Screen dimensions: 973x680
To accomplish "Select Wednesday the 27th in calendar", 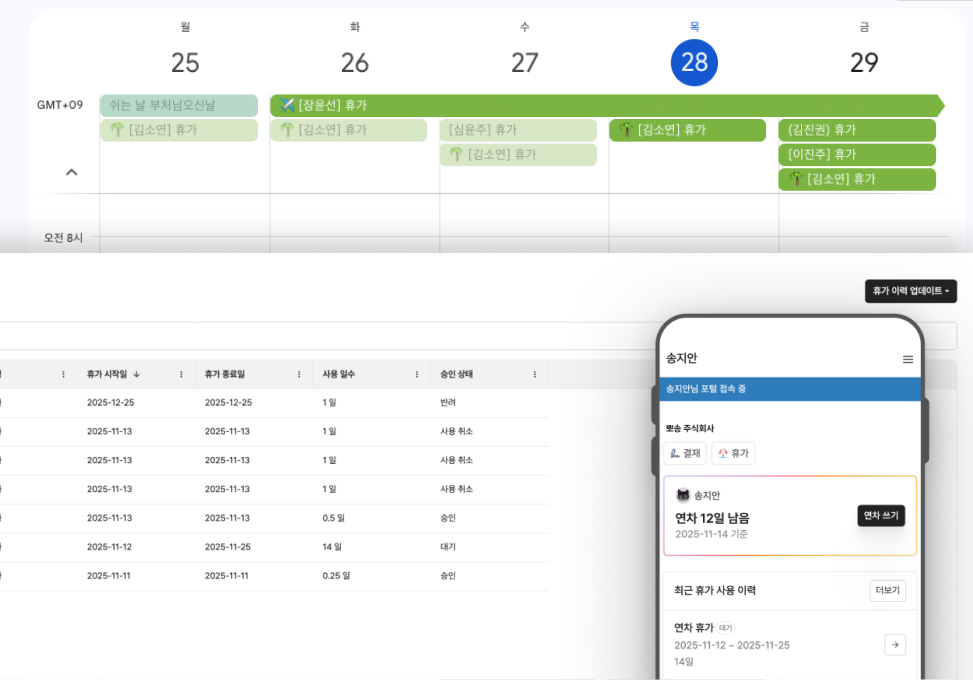I will [524, 63].
